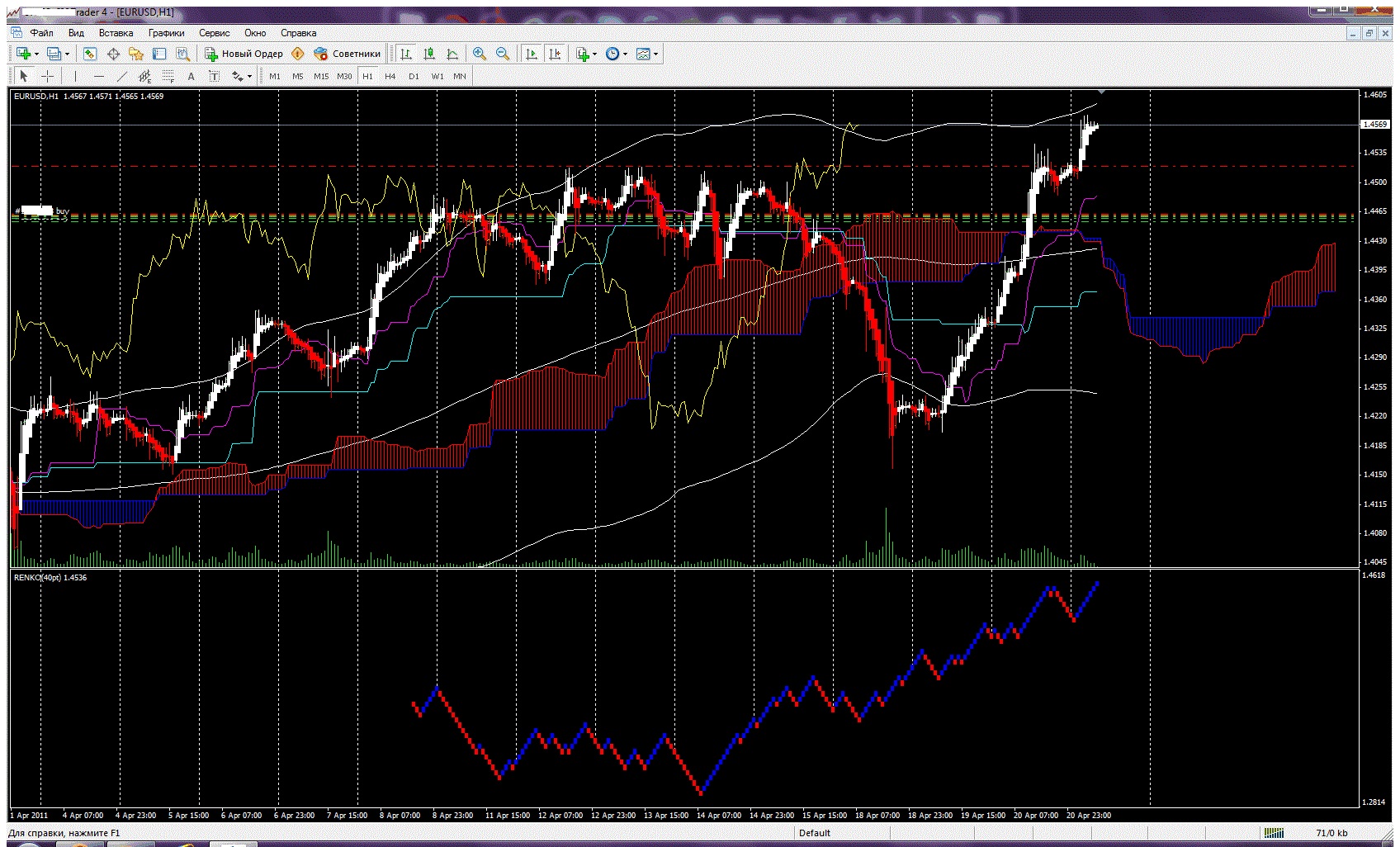The width and height of the screenshot is (1400, 847).
Task: Switch timeframe to M15
Action: [321, 76]
